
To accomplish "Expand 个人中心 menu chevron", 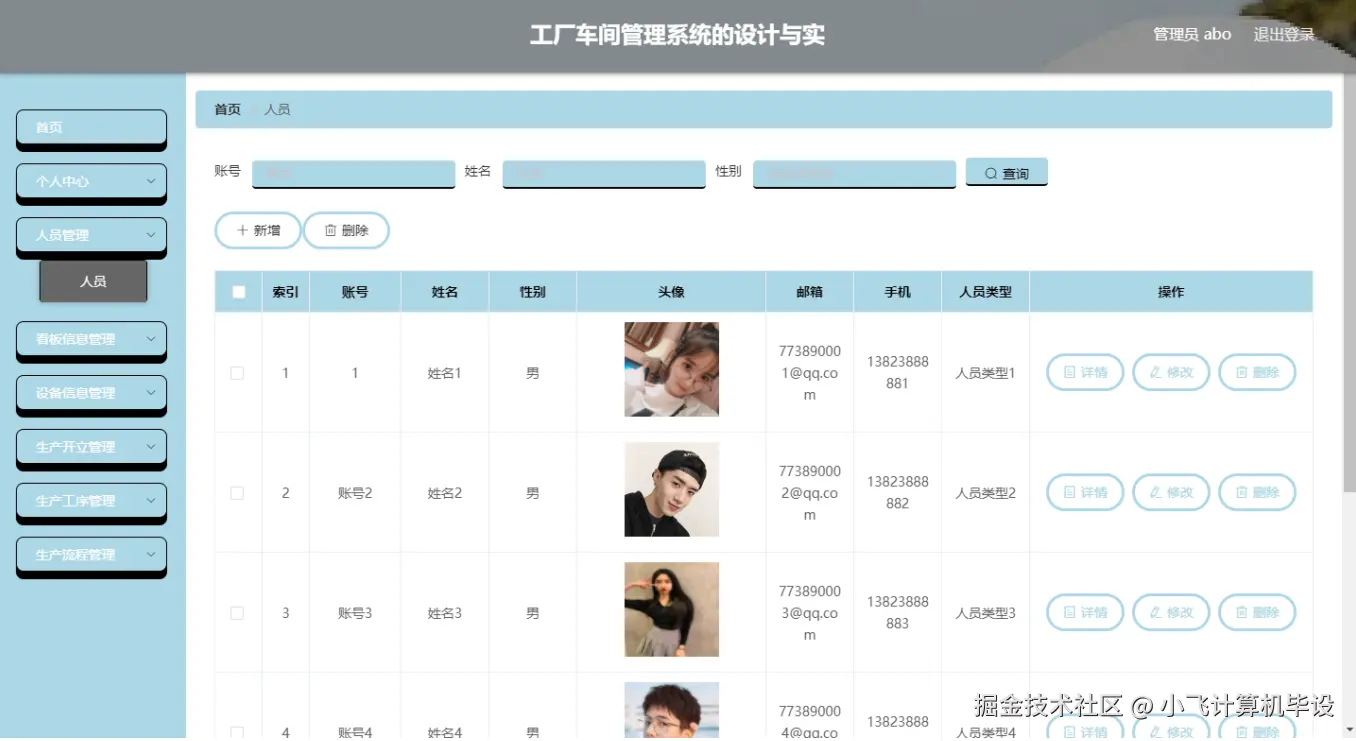I will (x=151, y=181).
